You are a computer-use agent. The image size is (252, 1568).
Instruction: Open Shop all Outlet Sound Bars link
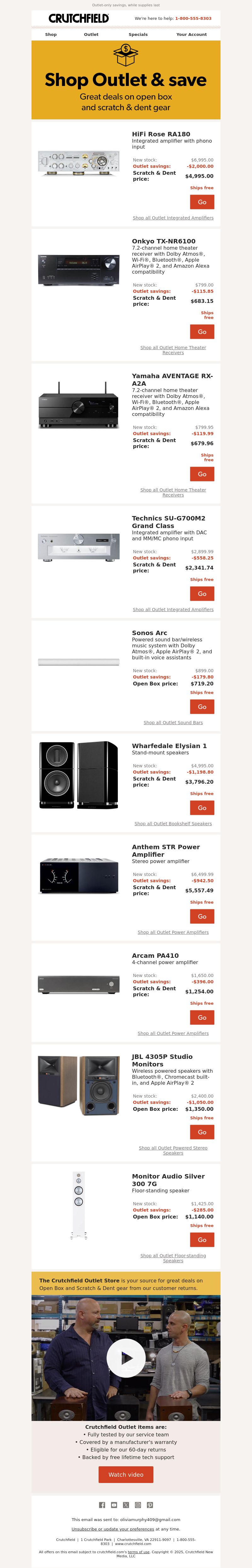point(174,723)
